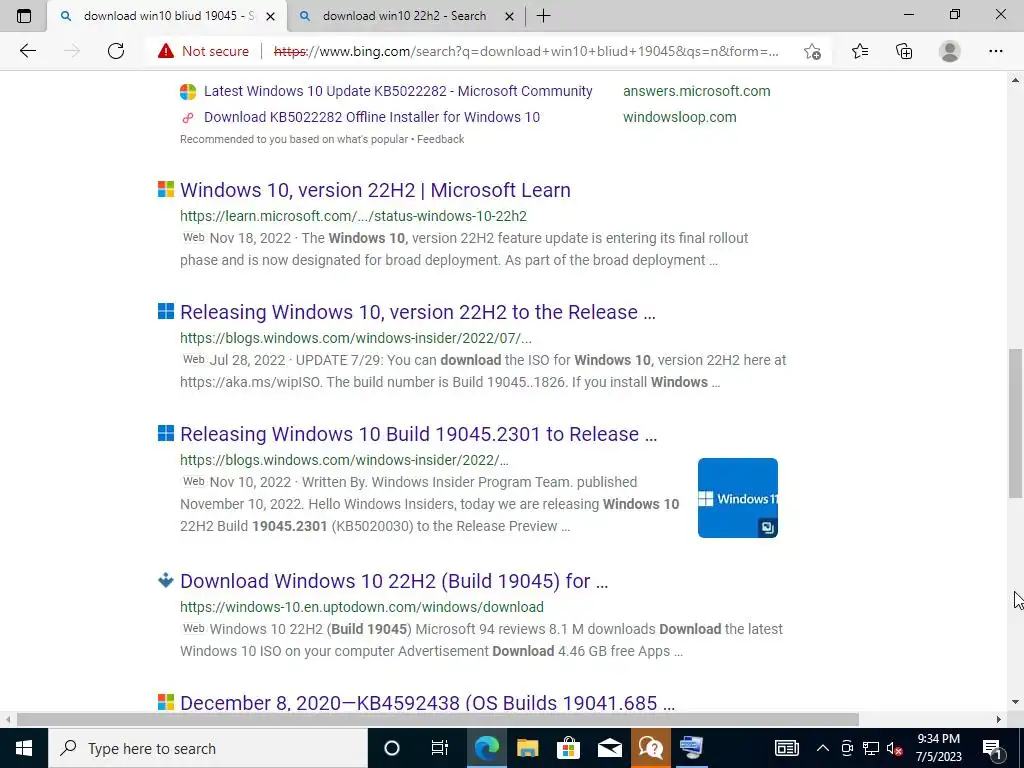
Task: Click the horizontal scrollbar thumb
Action: [x=438, y=719]
